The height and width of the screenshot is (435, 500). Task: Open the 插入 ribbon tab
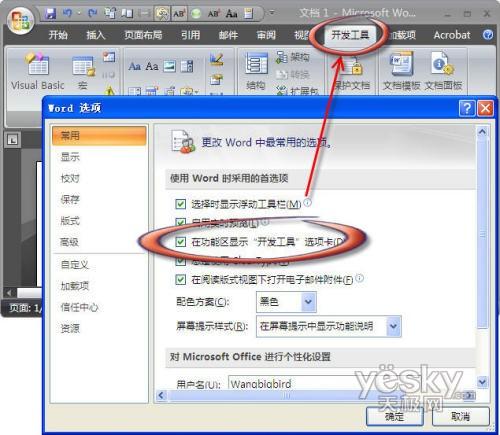pyautogui.click(x=96, y=35)
